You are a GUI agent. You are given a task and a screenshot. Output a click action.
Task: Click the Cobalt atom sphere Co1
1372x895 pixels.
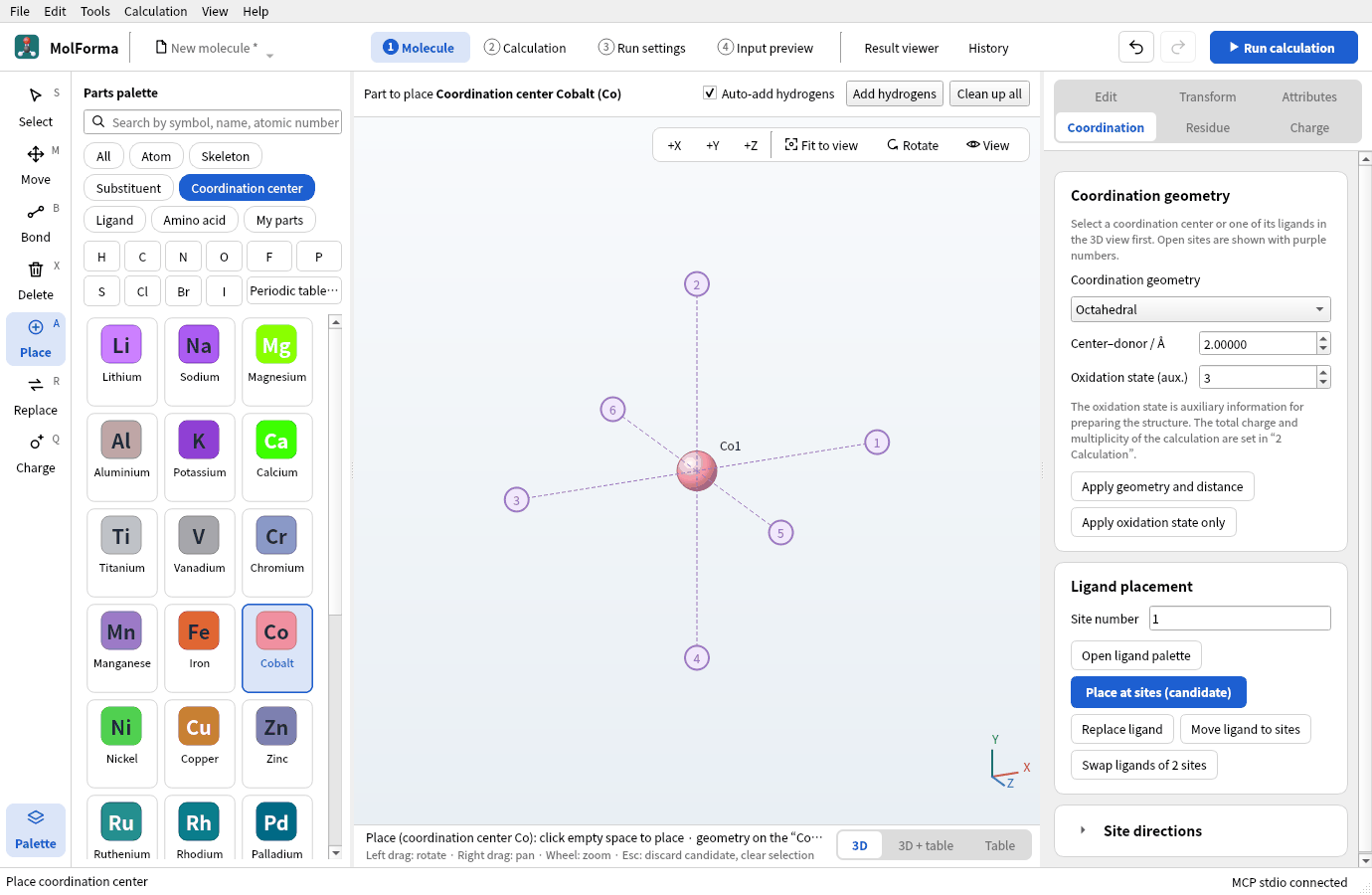pyautogui.click(x=696, y=470)
